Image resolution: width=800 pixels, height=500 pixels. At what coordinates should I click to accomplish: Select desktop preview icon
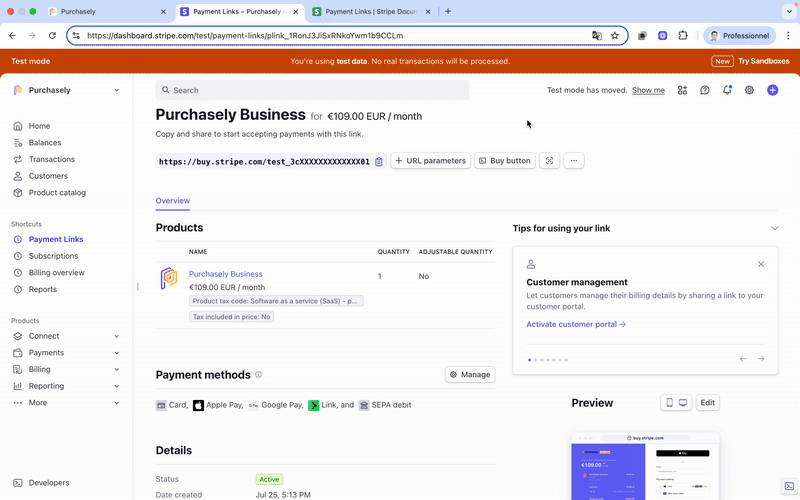coord(683,403)
